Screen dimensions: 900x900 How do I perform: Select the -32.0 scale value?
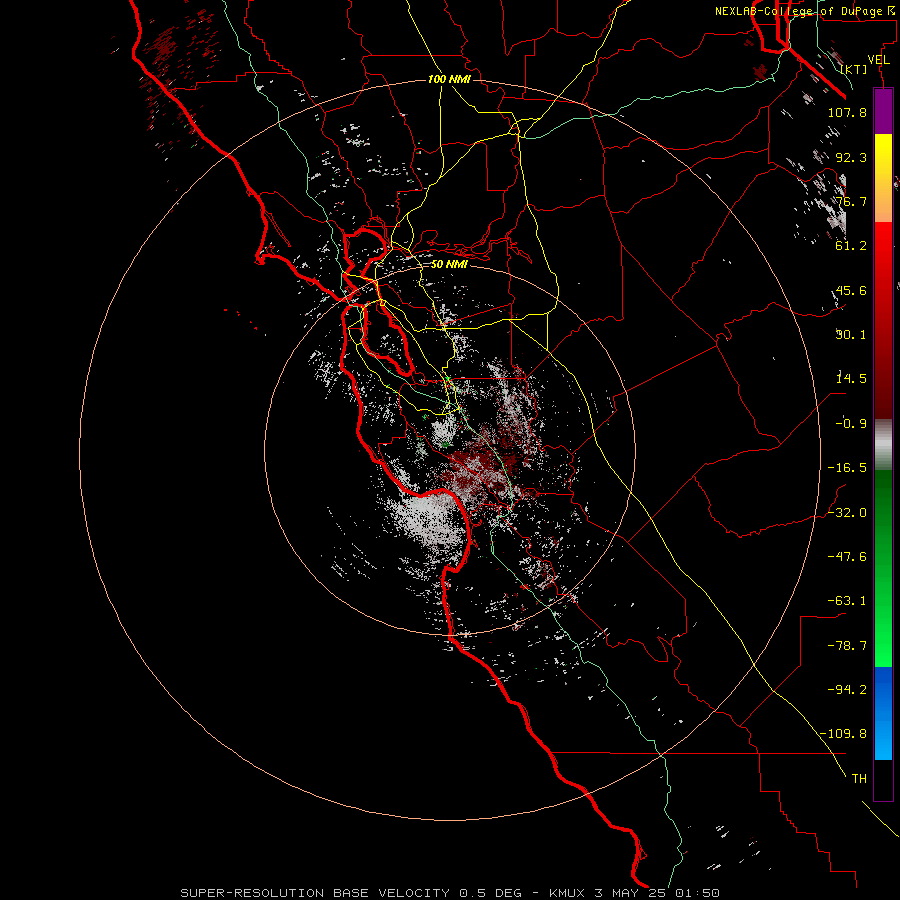(x=847, y=513)
